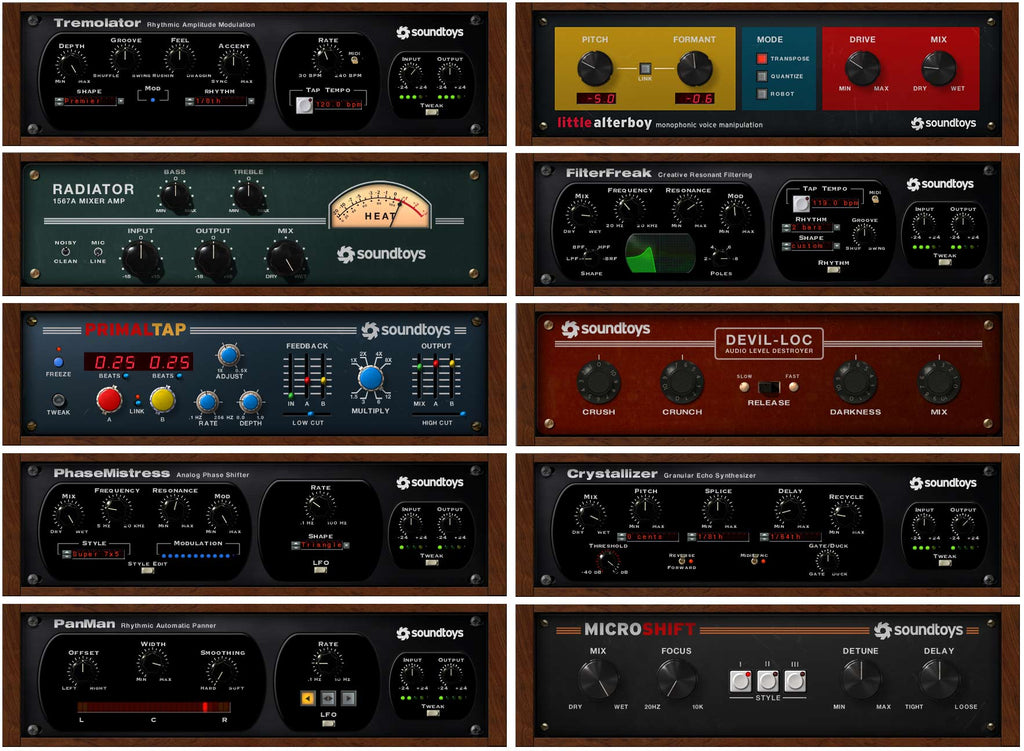Screen dimensions: 1024x751
Task: Click the Tweak button on Crystallizer
Action: coord(944,563)
